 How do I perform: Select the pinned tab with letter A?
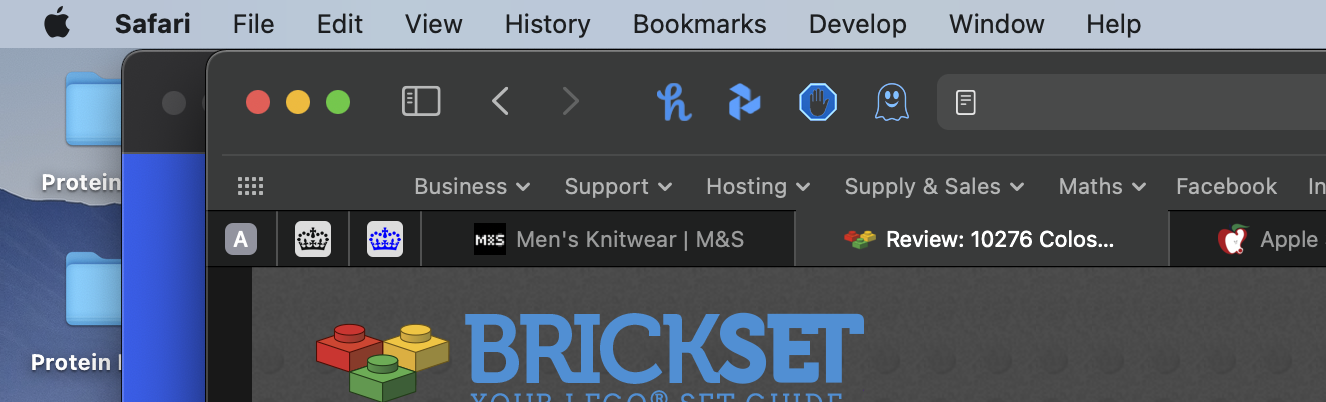(241, 239)
